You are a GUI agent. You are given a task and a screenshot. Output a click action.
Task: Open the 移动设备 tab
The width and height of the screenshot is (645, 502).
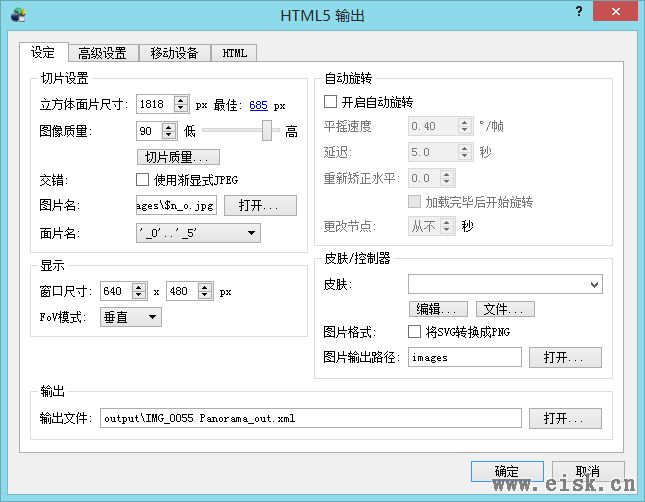(x=174, y=53)
